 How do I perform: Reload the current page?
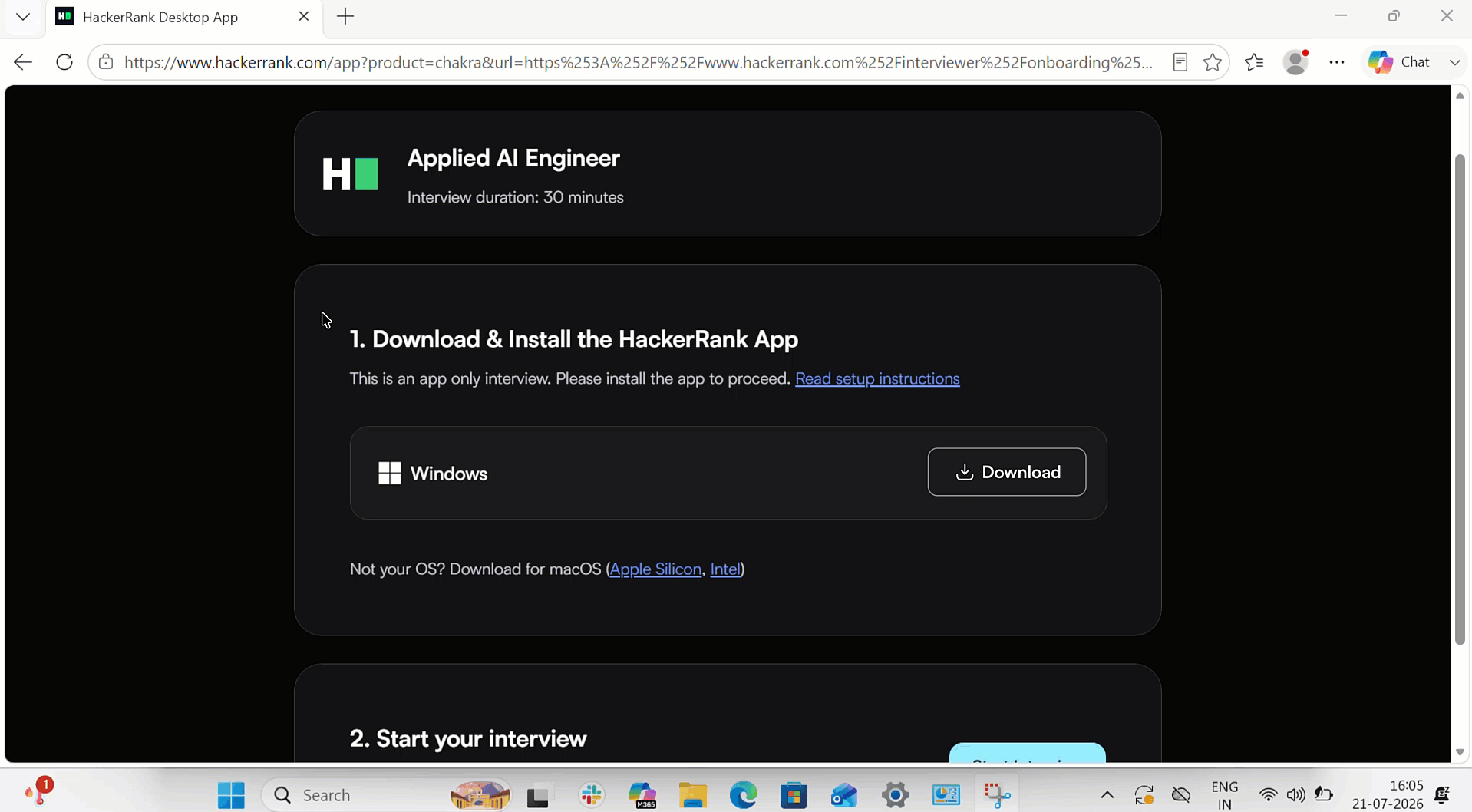click(64, 62)
